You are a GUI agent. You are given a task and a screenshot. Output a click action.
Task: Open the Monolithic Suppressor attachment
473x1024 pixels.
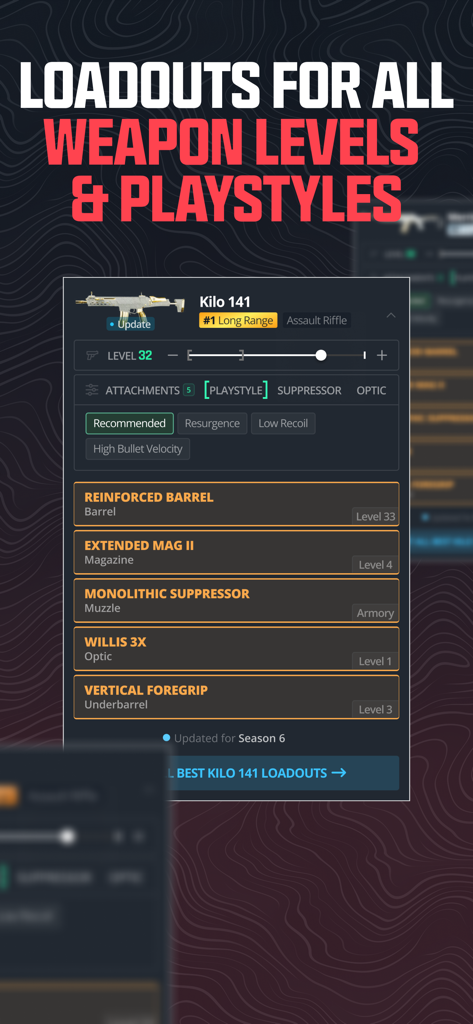236,600
